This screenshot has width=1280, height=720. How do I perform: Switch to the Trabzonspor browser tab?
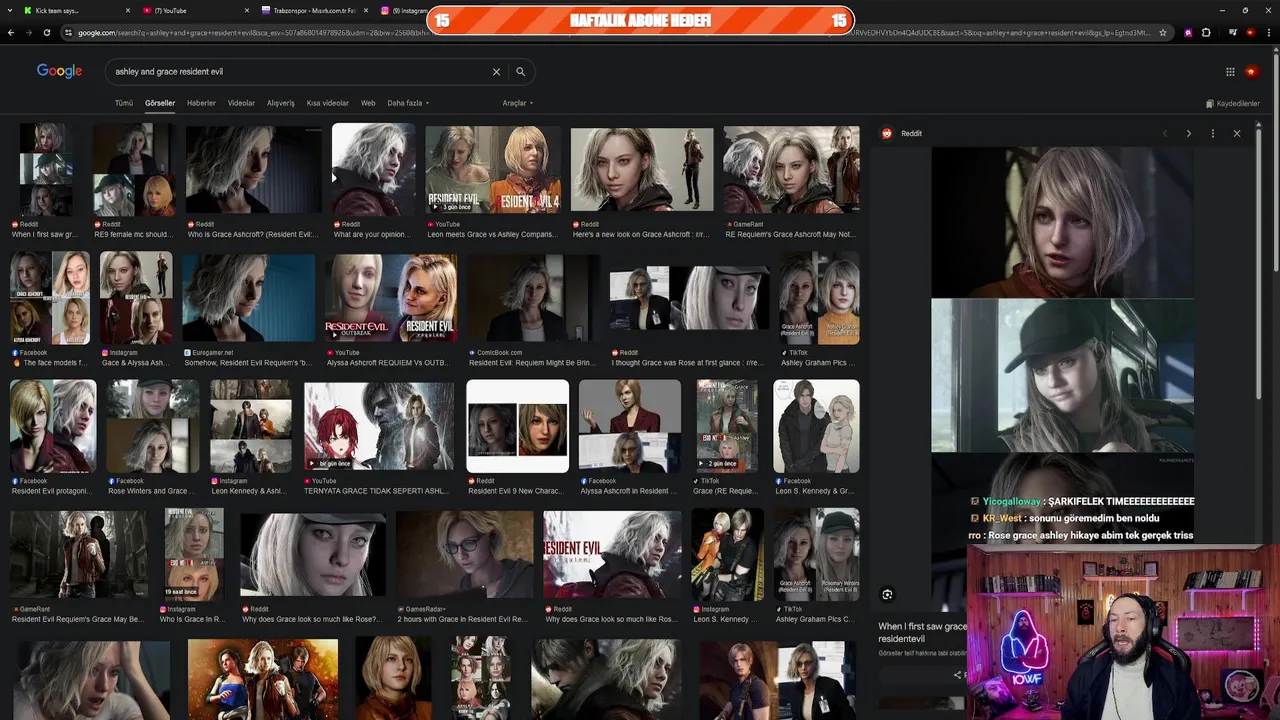312,10
